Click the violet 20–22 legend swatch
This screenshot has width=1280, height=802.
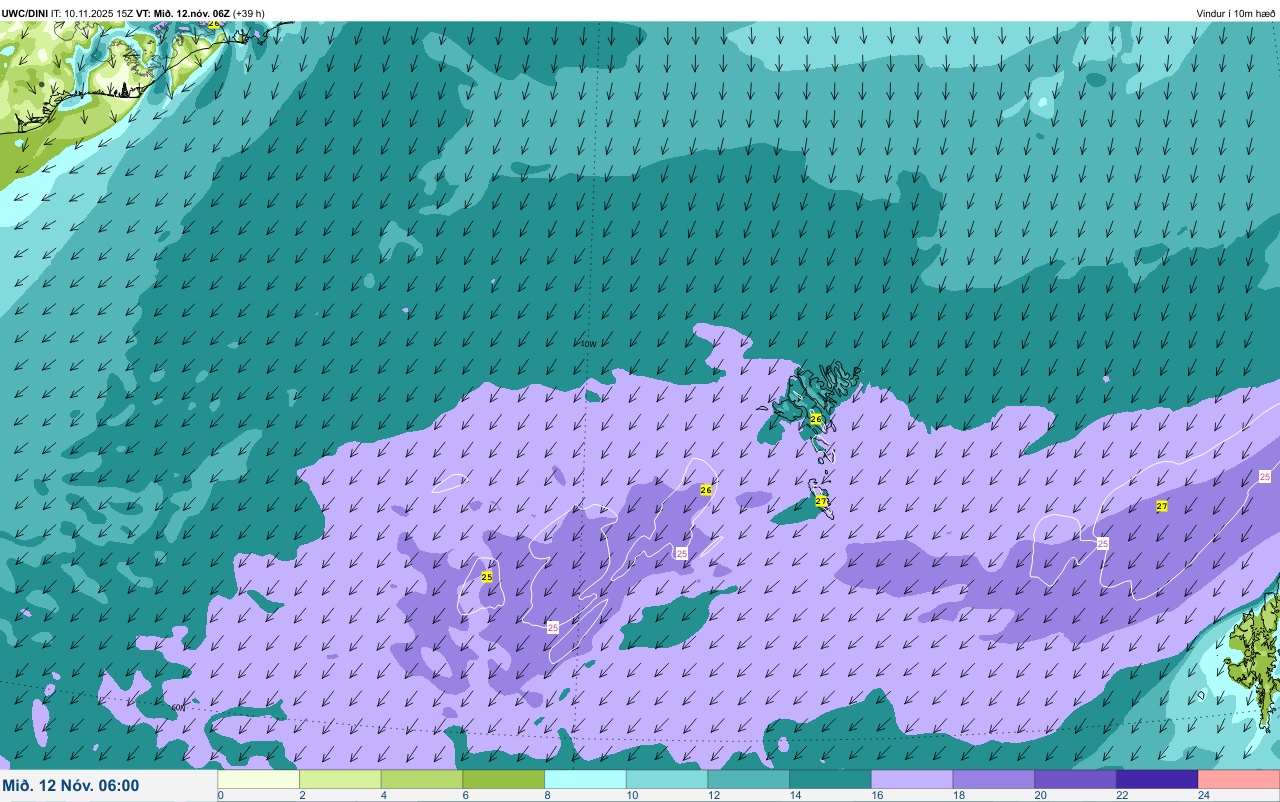pyautogui.click(x=1075, y=779)
